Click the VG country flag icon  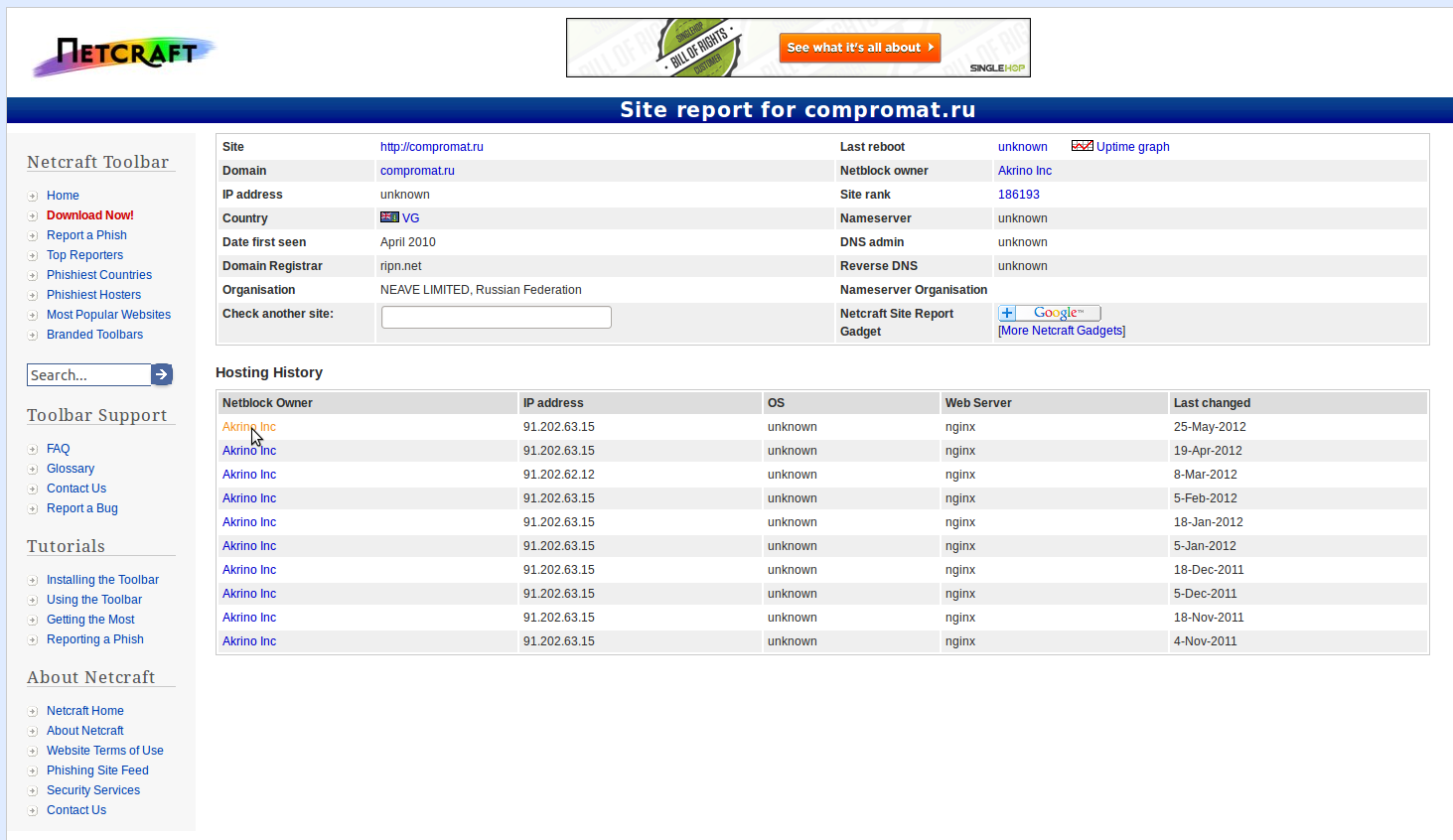[389, 217]
